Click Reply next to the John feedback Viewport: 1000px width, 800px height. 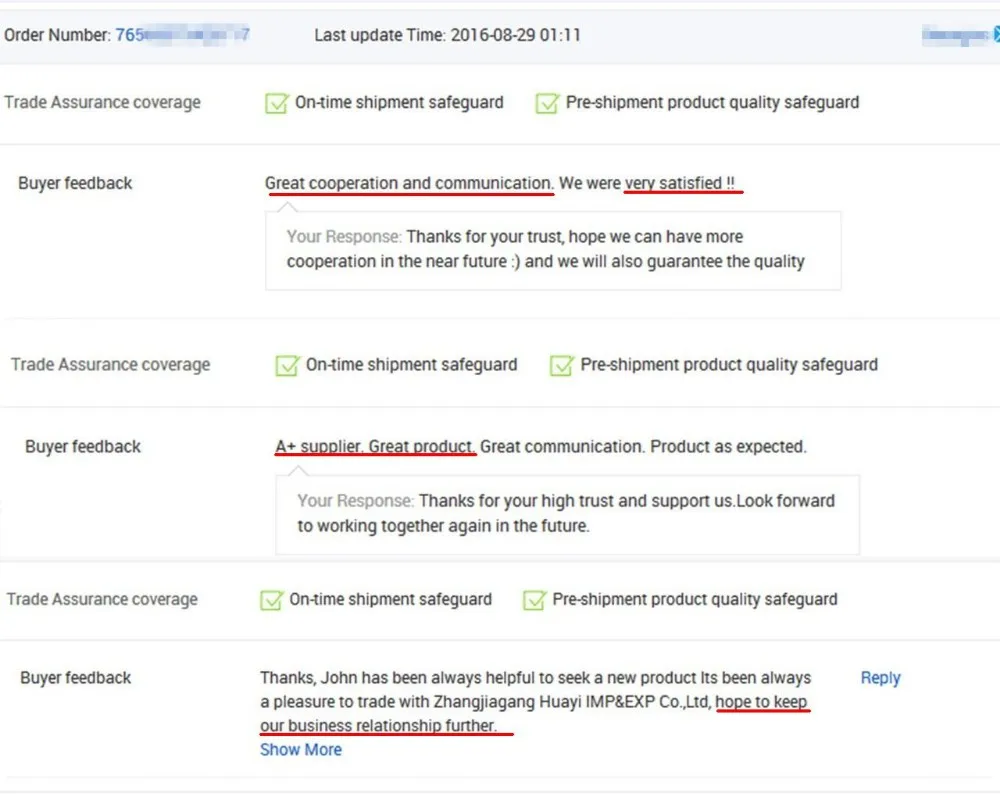pyautogui.click(x=880, y=678)
